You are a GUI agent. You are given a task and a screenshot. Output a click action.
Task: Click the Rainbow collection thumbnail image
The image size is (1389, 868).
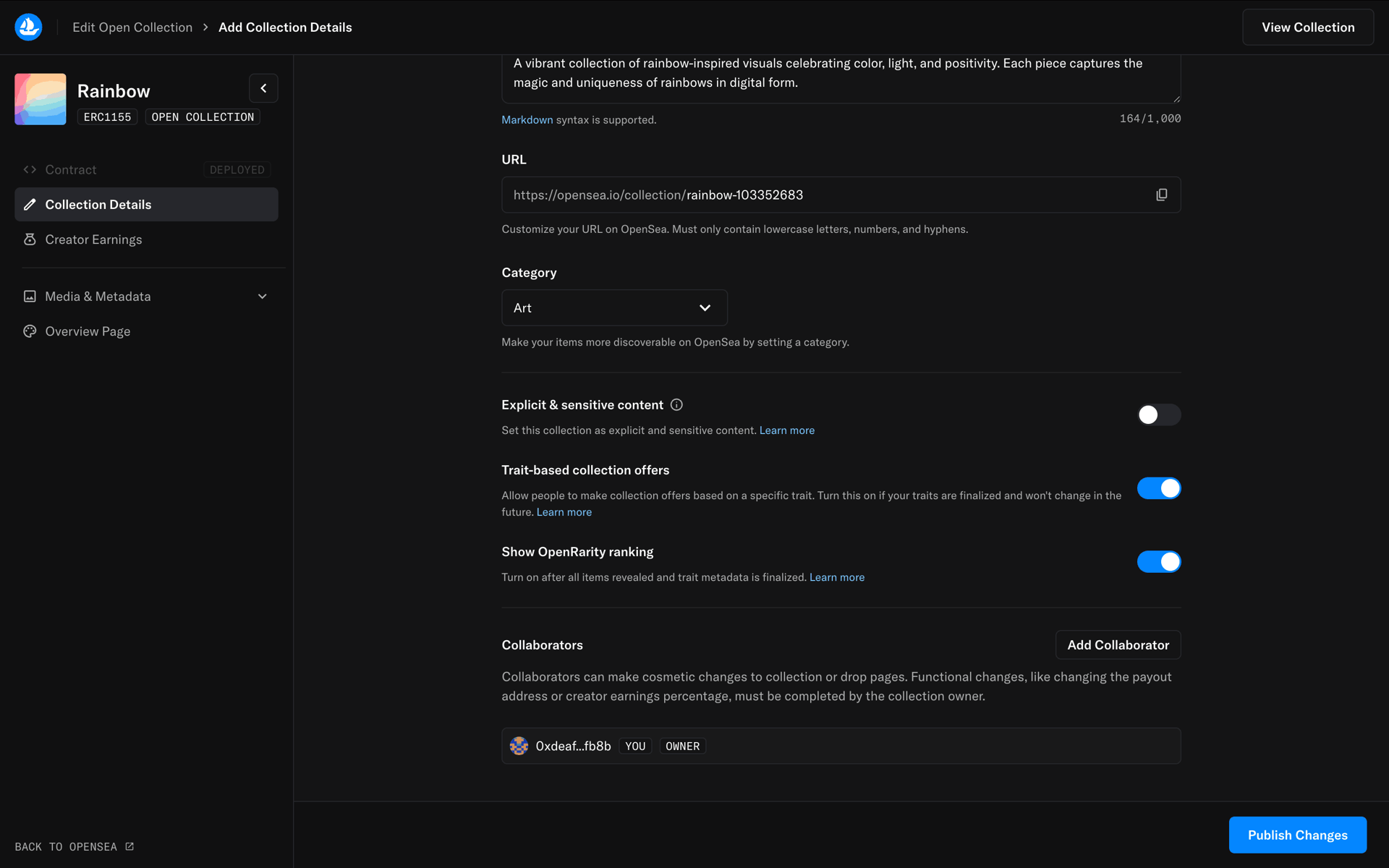(41, 99)
